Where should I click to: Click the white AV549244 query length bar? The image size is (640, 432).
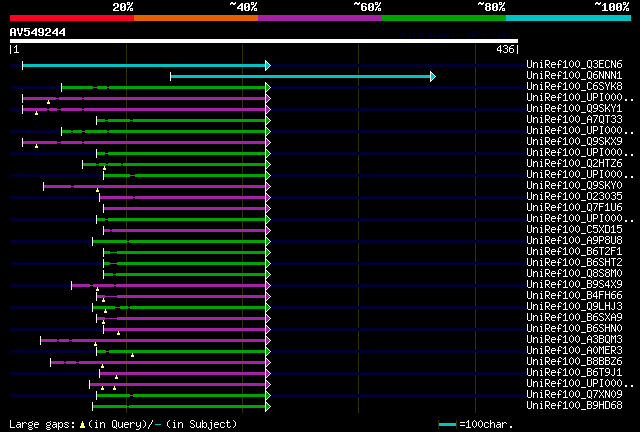[x=264, y=41]
